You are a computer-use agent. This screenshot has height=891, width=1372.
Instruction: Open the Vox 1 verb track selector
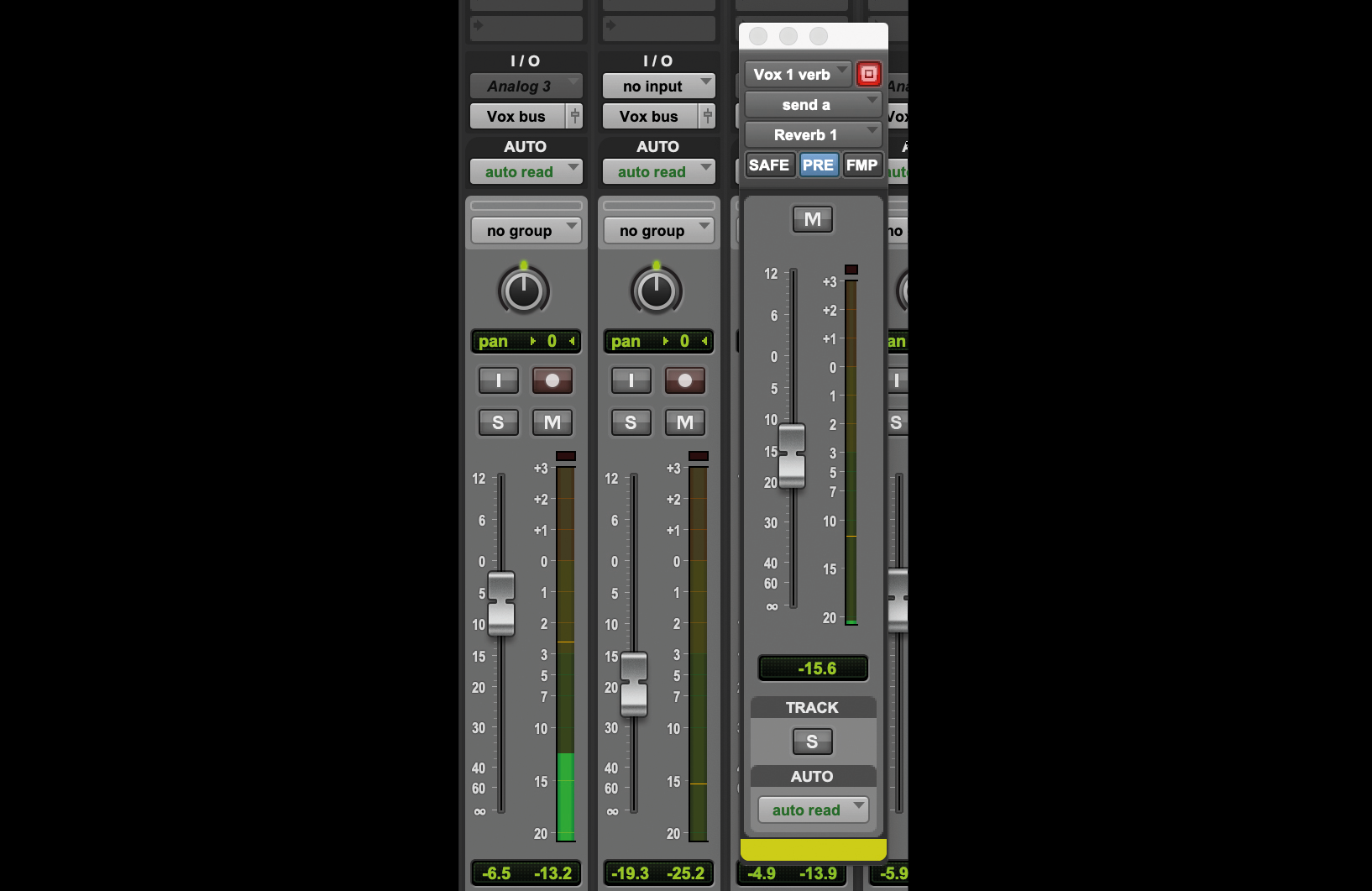tap(798, 74)
